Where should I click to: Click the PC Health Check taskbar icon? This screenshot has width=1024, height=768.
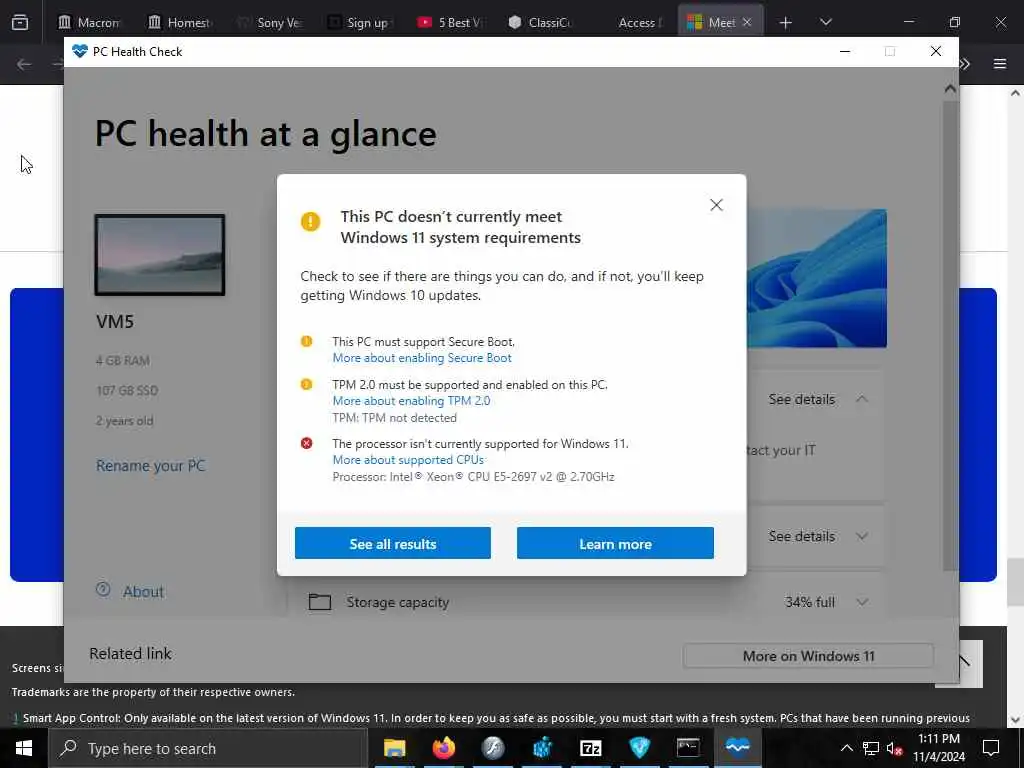[738, 748]
